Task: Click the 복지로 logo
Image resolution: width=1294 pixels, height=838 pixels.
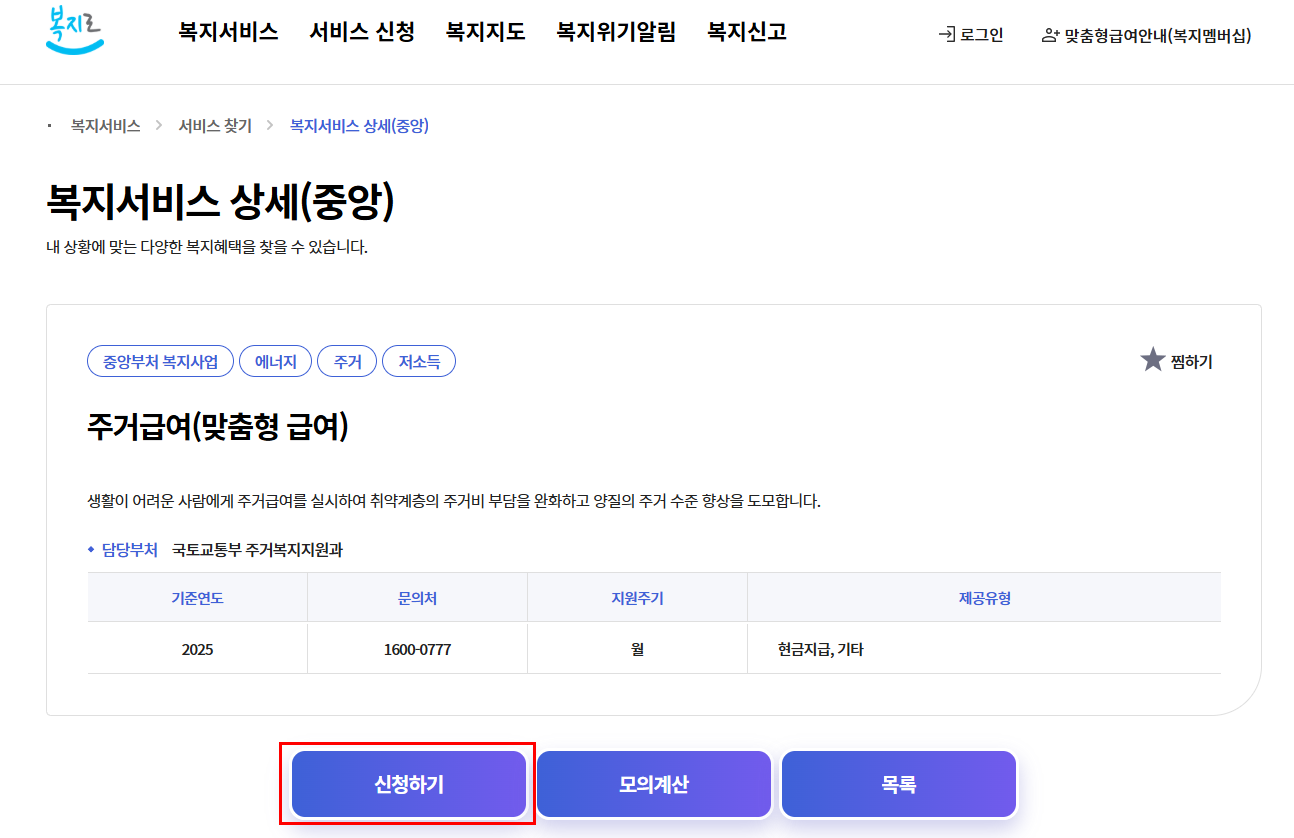Action: tap(75, 30)
